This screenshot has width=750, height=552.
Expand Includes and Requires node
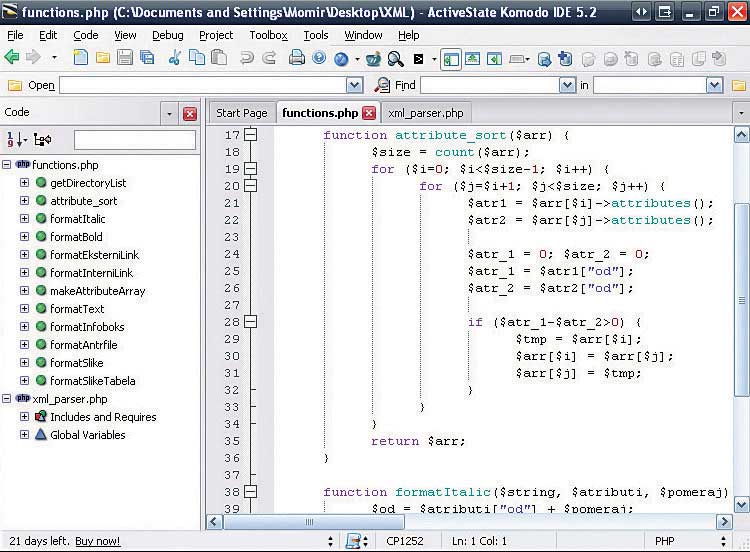click(x=24, y=417)
